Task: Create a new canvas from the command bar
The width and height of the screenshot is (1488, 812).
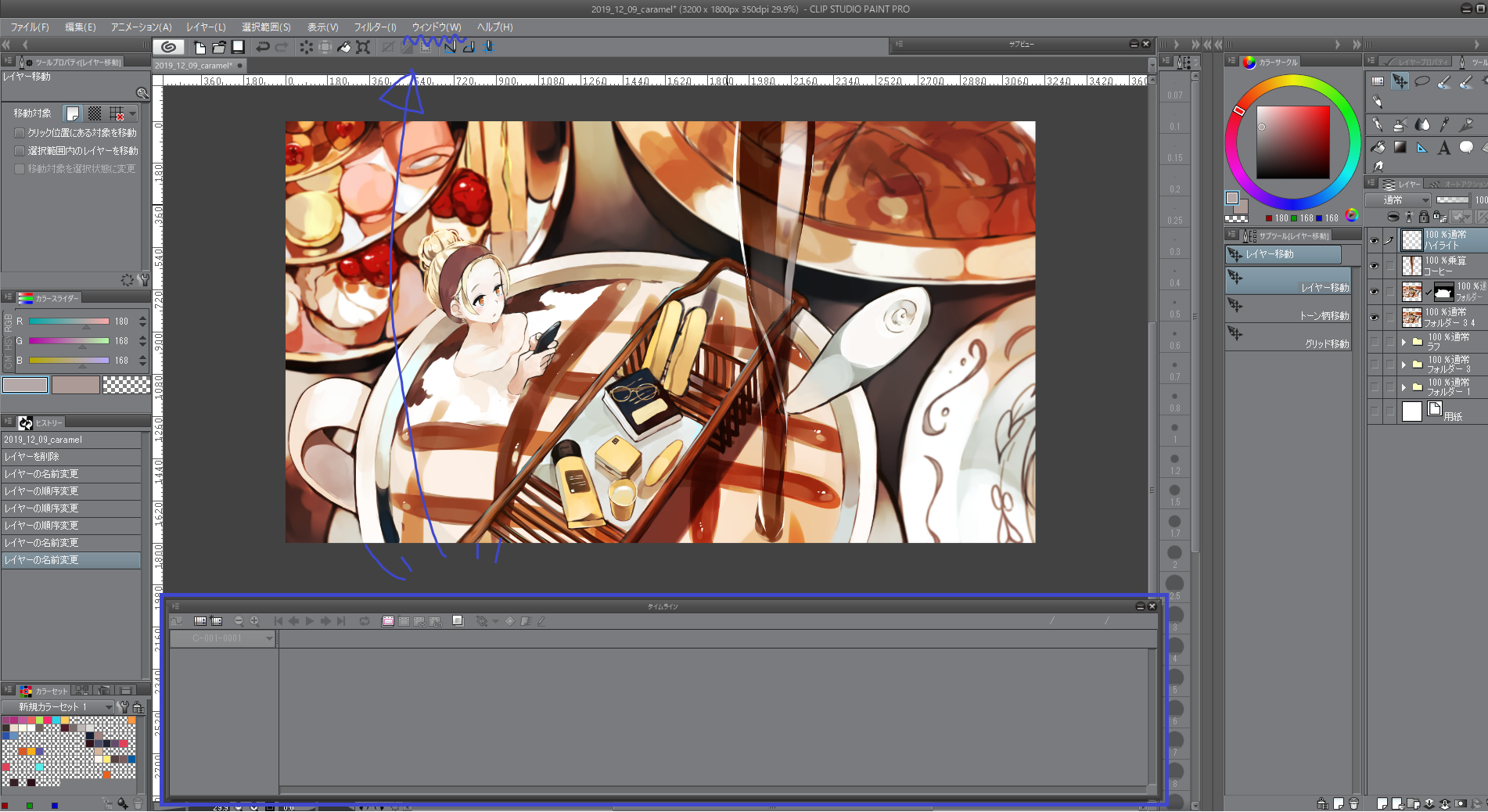Action: (x=200, y=47)
